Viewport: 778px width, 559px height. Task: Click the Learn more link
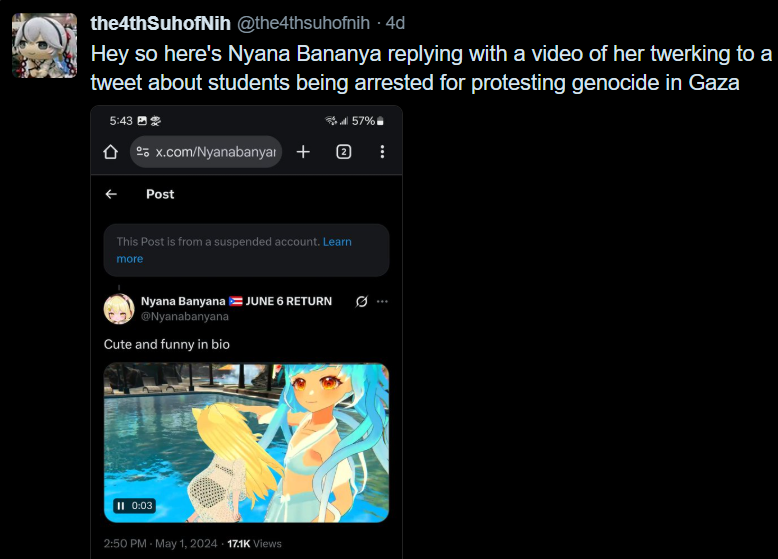tap(234, 250)
